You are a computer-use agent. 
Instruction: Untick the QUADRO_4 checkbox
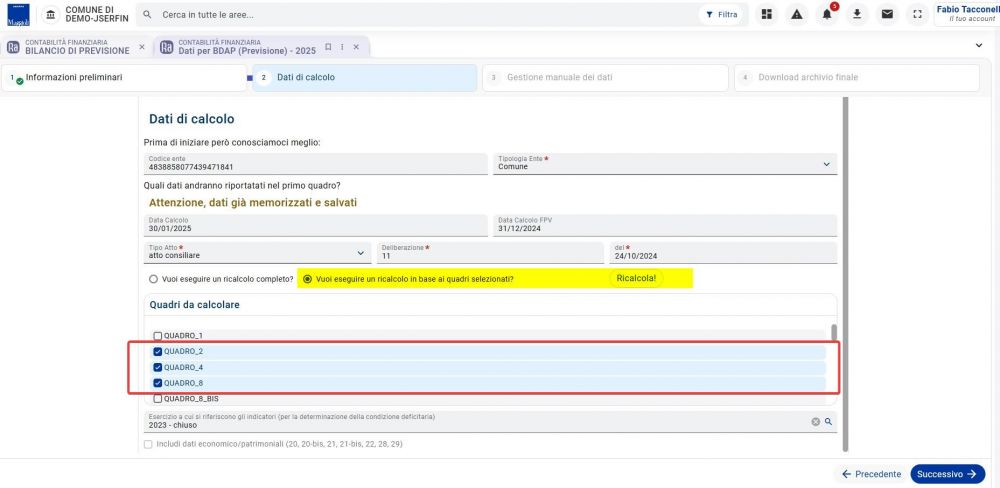158,367
